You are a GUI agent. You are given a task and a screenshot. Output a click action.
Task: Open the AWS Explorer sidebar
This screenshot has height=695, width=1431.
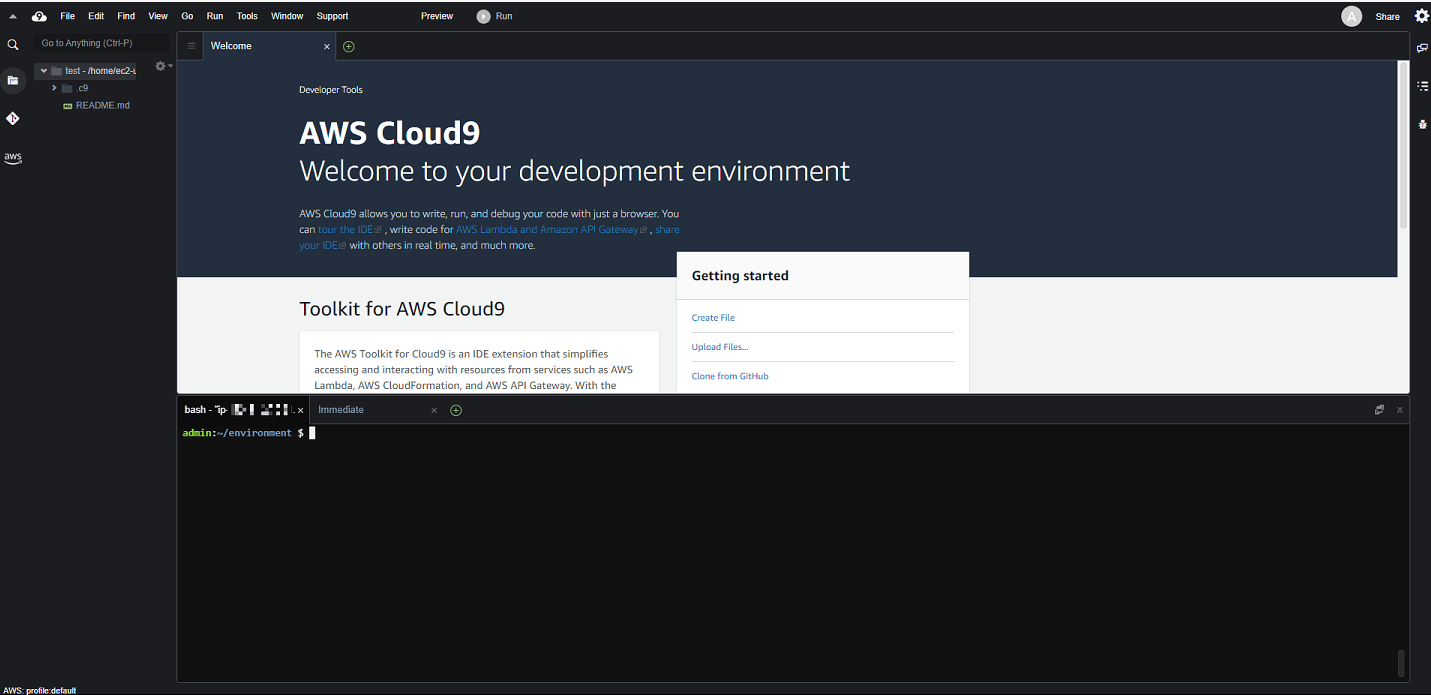[13, 157]
